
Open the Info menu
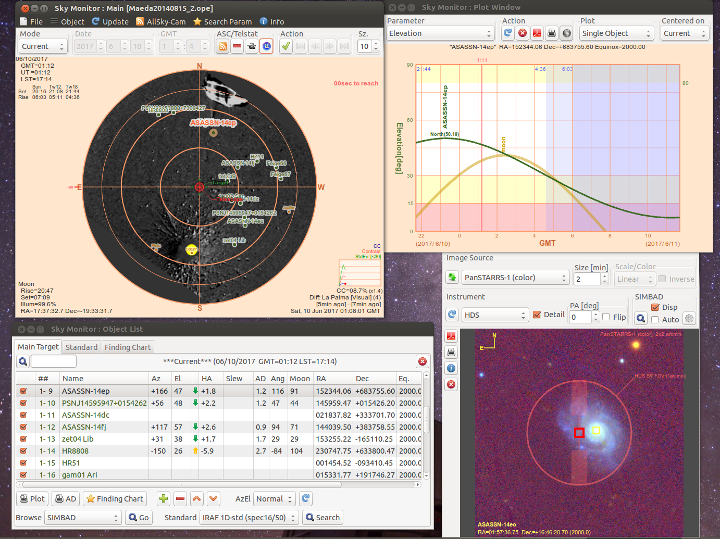point(272,22)
